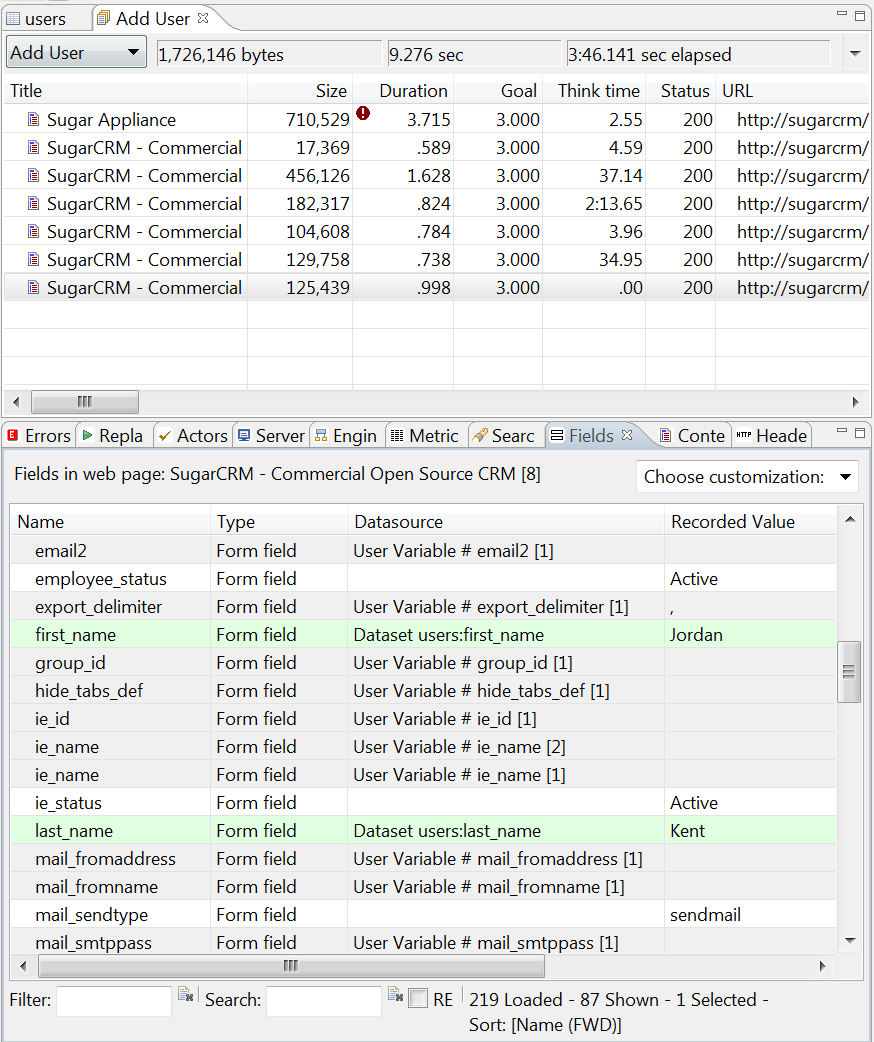This screenshot has height=1042, width=874.
Task: Click the upper table's horizontal scrollbar thumb
Action: [85, 401]
